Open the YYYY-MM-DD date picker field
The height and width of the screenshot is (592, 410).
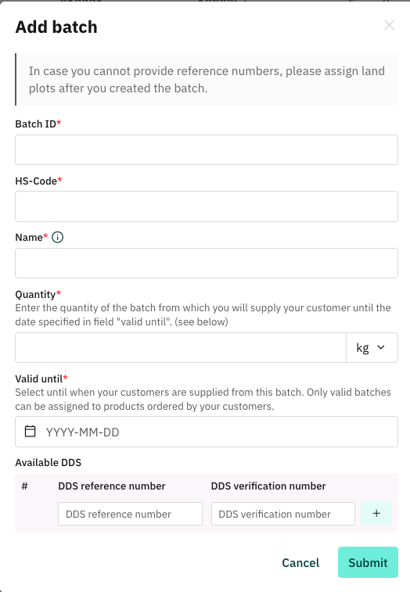tap(207, 432)
